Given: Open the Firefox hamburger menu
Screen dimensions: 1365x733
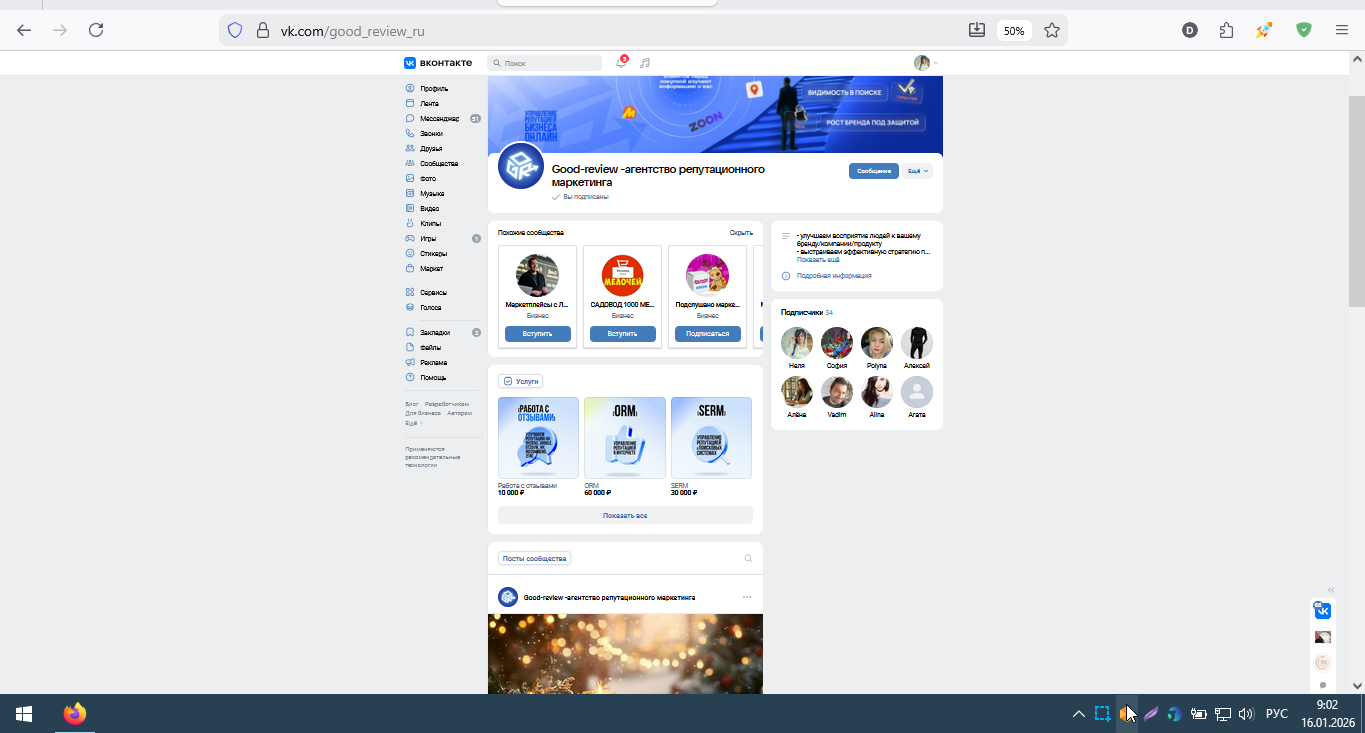Looking at the screenshot, I should tap(1342, 30).
